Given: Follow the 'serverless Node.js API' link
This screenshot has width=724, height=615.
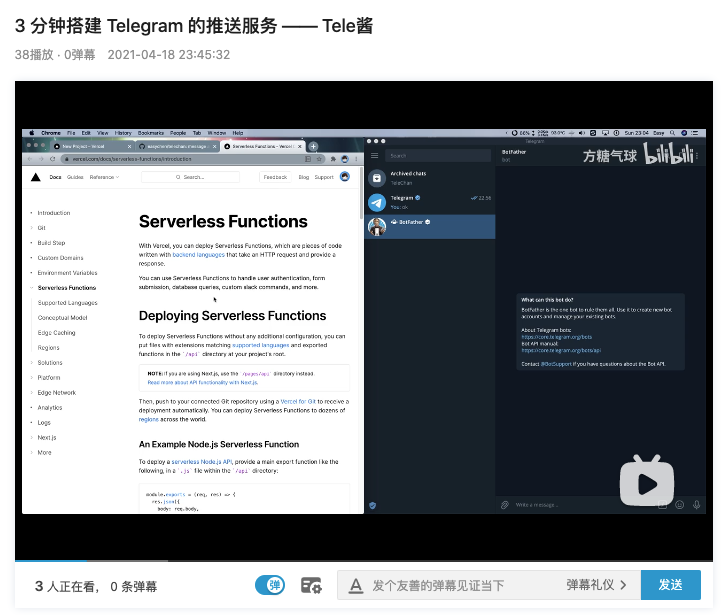Looking at the screenshot, I should click(202, 461).
